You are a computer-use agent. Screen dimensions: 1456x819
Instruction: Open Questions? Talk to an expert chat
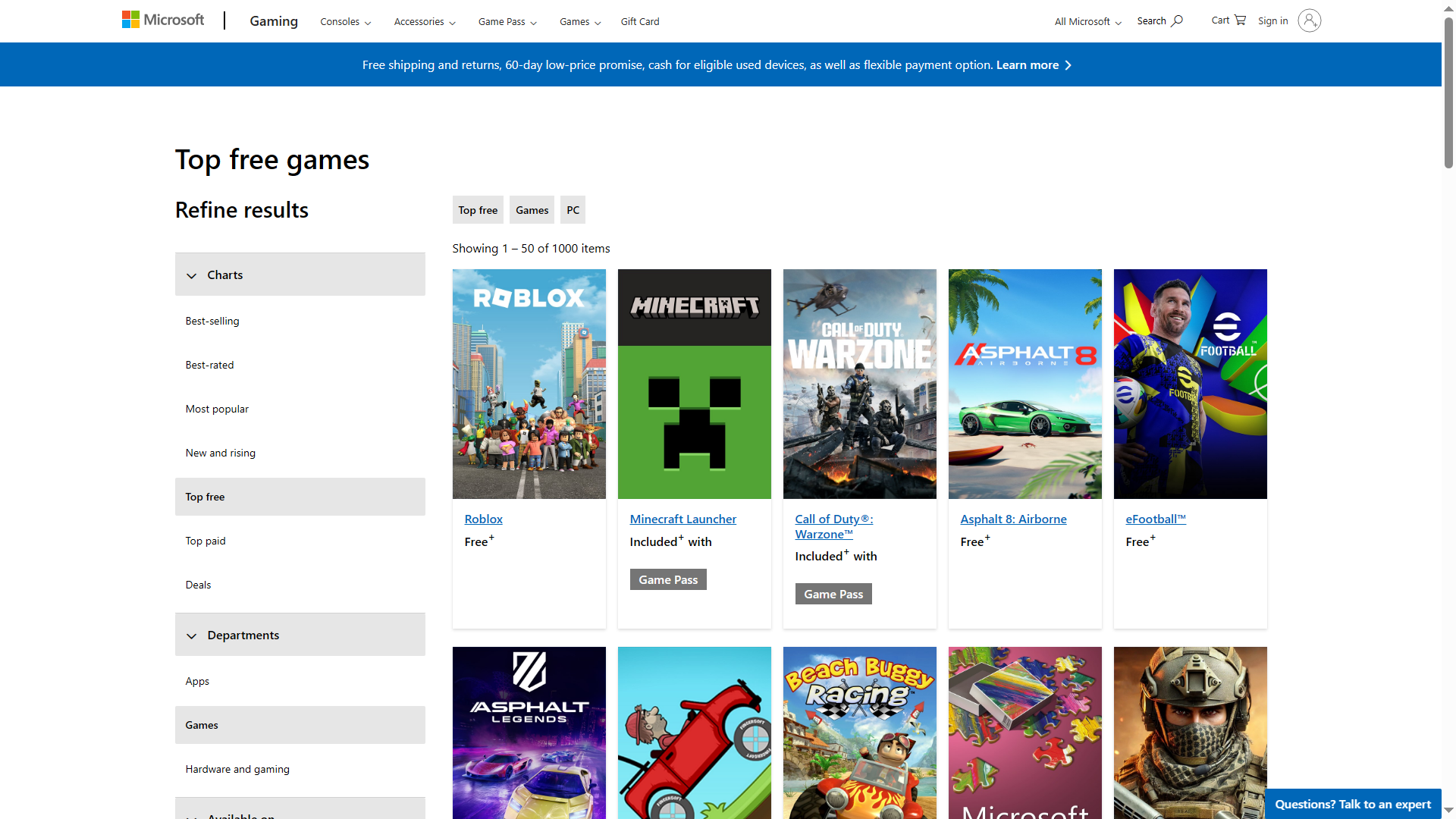click(1353, 804)
